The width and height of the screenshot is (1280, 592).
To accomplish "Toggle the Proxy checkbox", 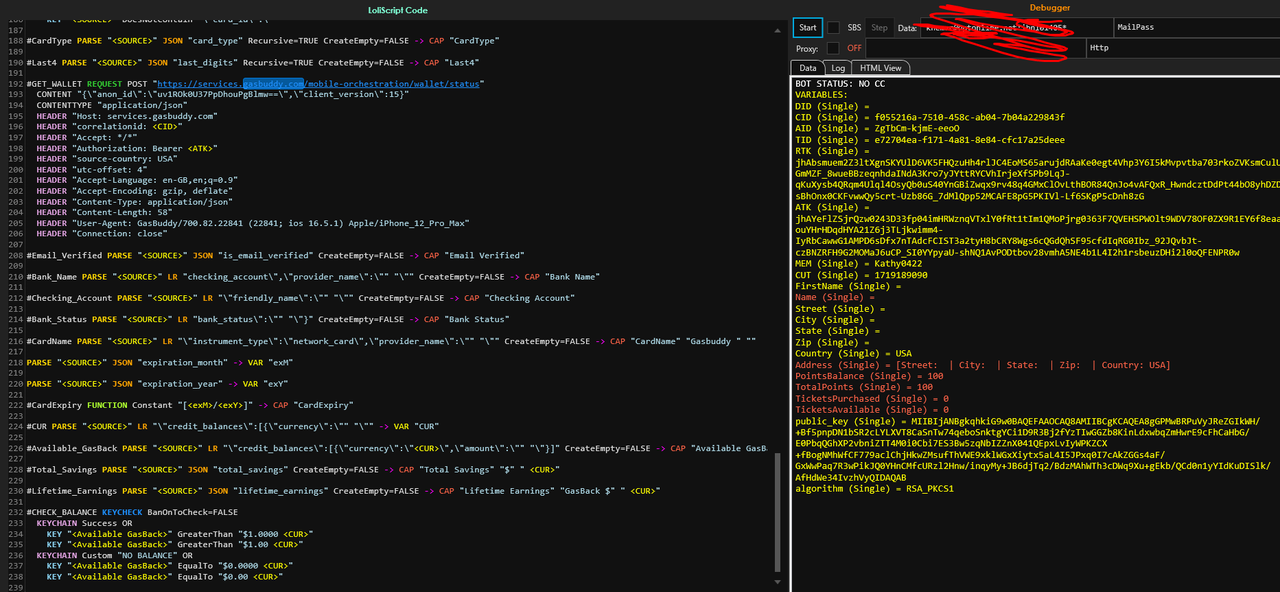I will [833, 48].
